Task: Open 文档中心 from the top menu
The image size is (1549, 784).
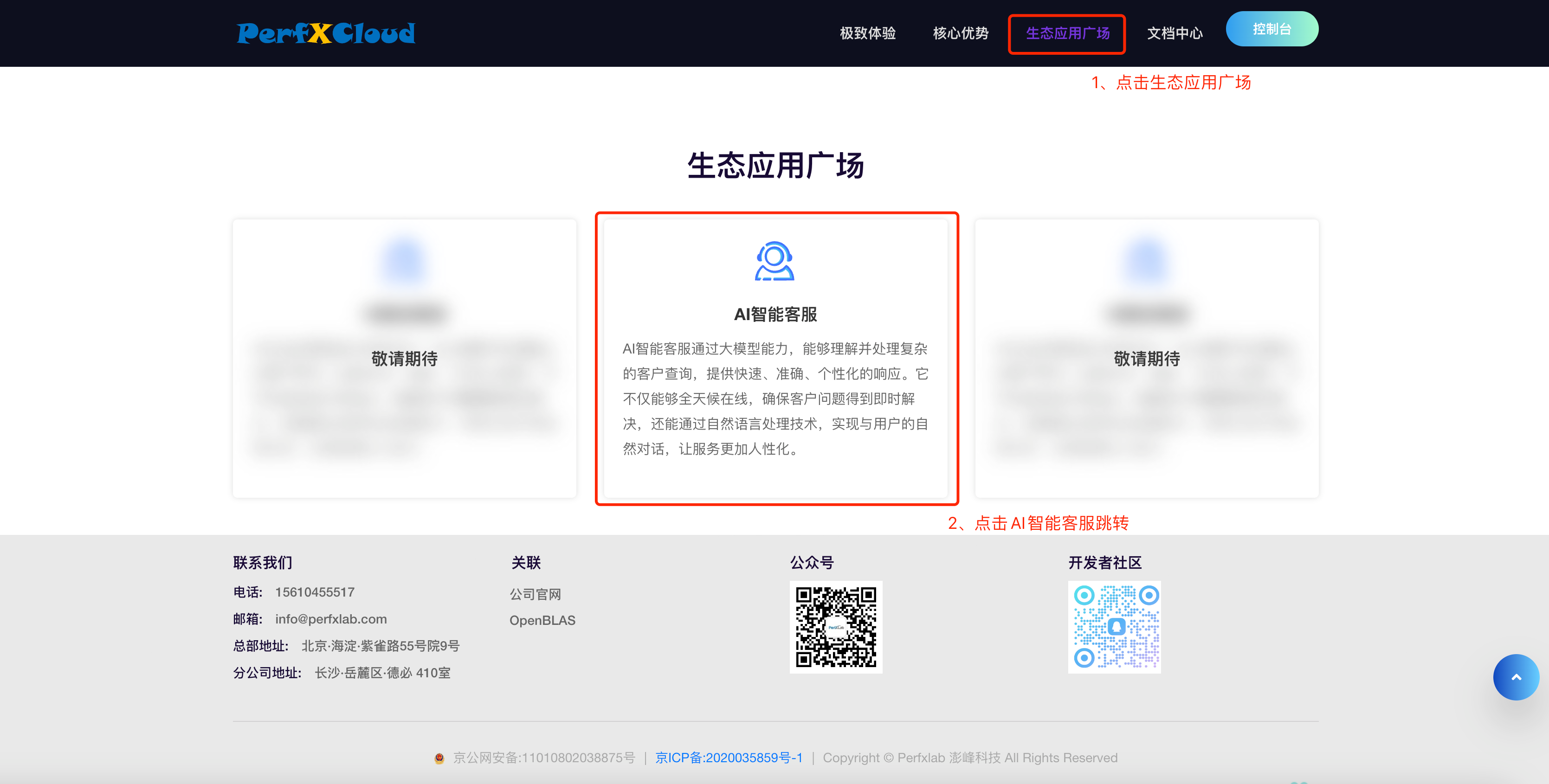Action: (x=1175, y=33)
